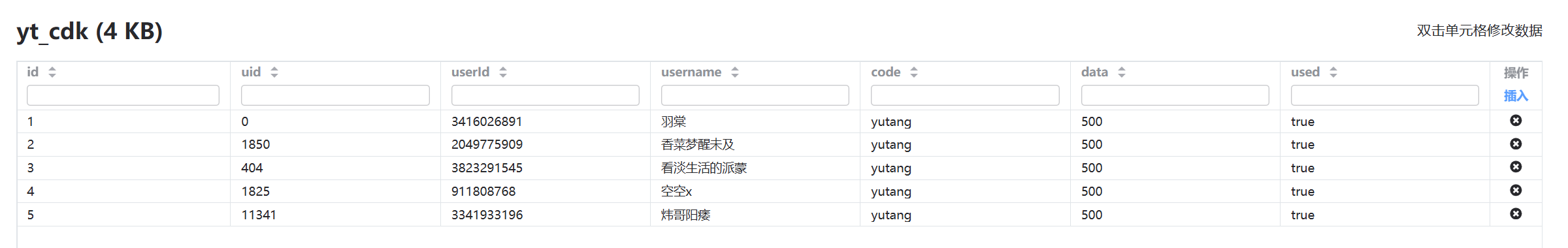Sort table by id column

click(x=52, y=72)
